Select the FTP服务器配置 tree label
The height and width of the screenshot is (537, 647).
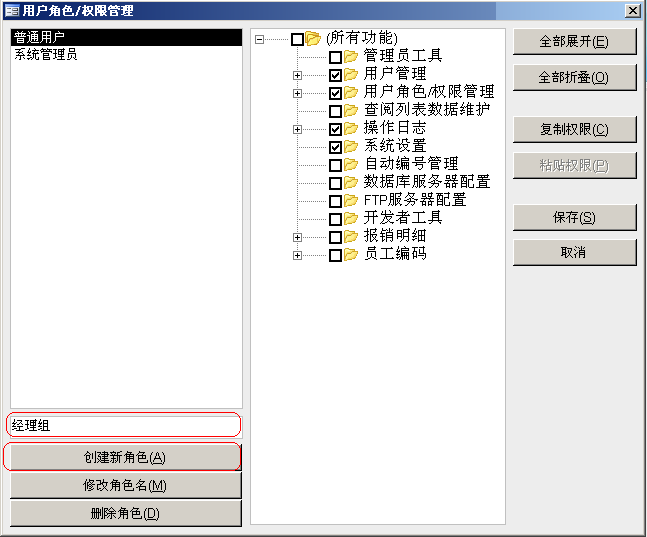pyautogui.click(x=415, y=200)
